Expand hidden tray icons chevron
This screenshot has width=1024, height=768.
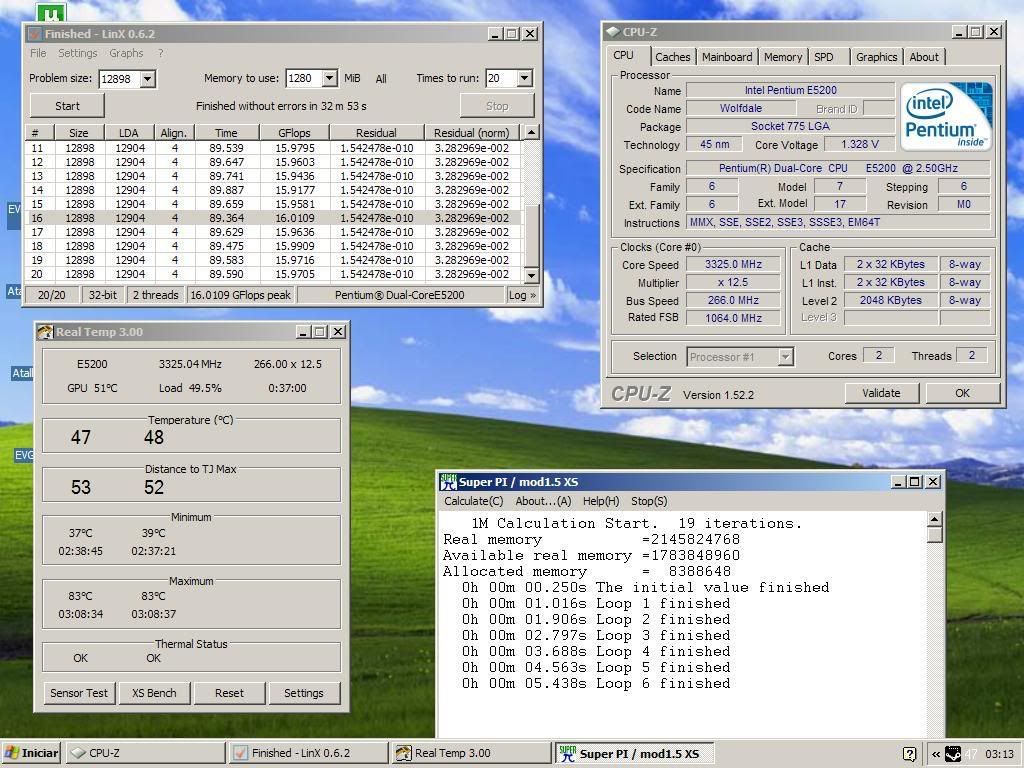pyautogui.click(x=936, y=754)
